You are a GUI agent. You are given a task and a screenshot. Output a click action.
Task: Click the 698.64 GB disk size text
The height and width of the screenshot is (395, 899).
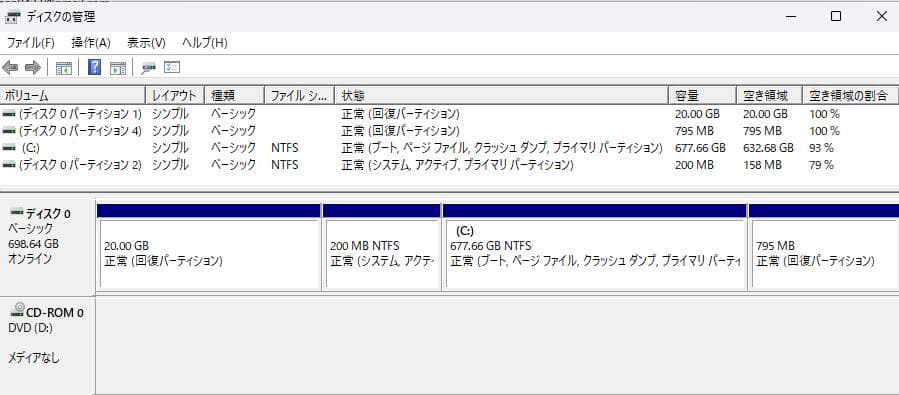click(x=33, y=244)
